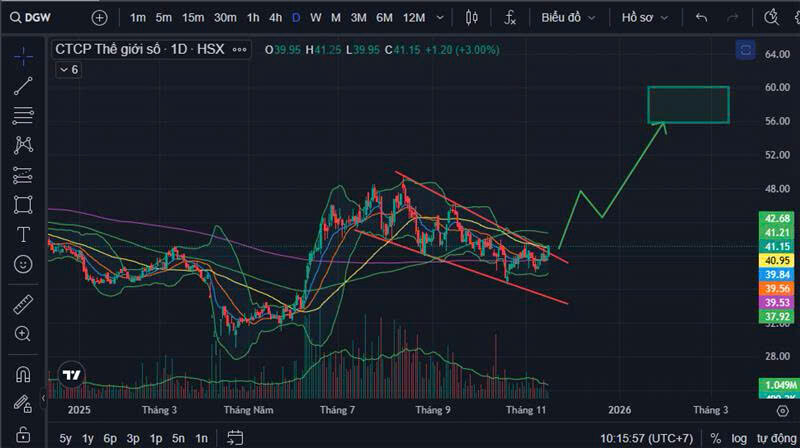Select monthly M timeframe

(x=336, y=18)
